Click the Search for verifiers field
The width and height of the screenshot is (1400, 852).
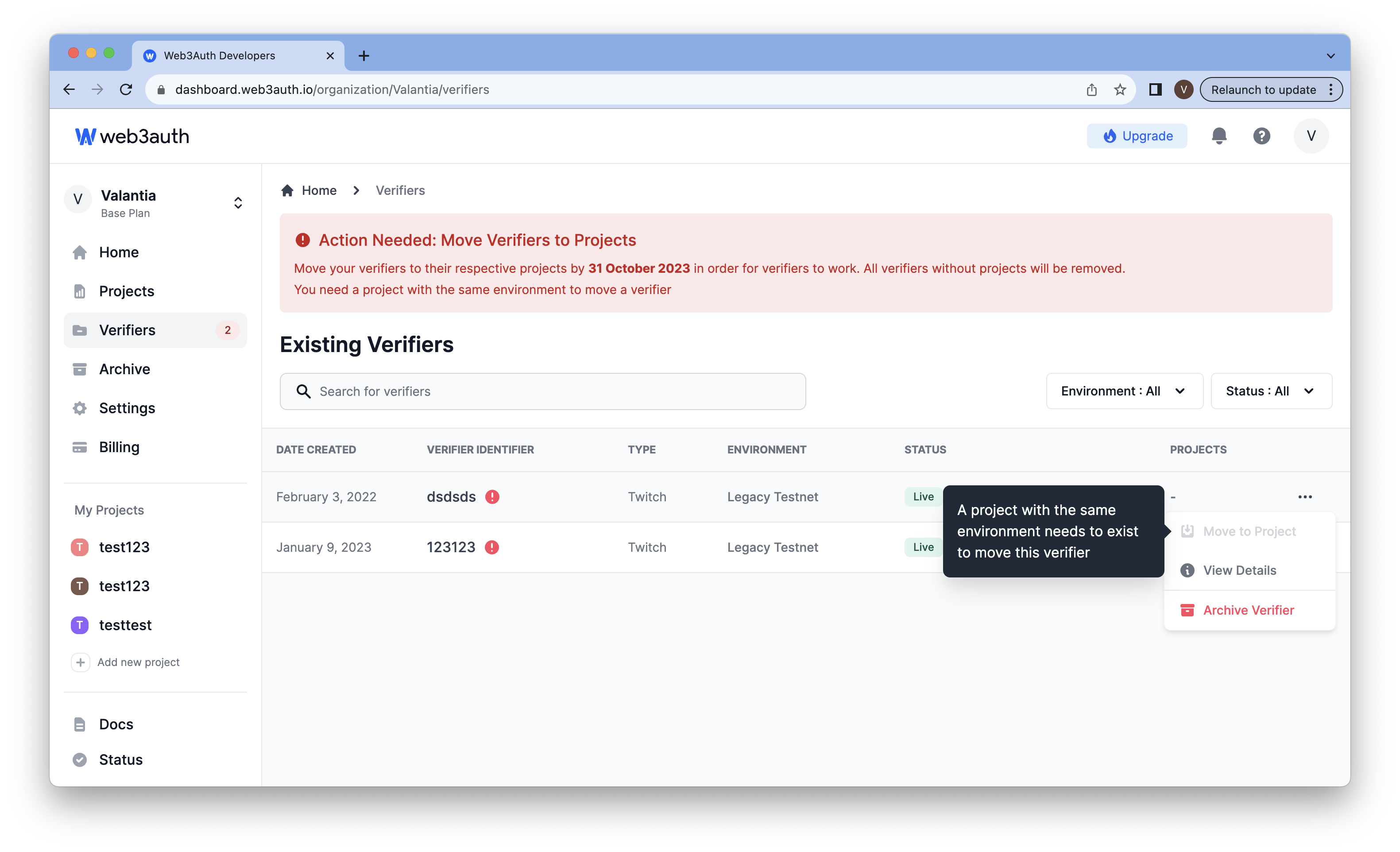[543, 391]
